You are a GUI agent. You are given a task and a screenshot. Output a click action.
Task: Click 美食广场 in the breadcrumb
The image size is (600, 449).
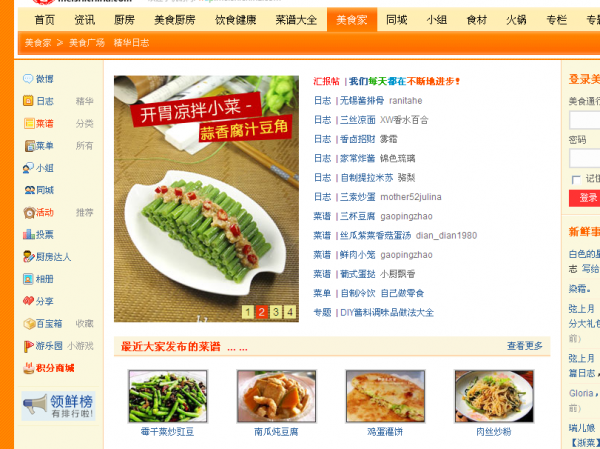(87, 43)
